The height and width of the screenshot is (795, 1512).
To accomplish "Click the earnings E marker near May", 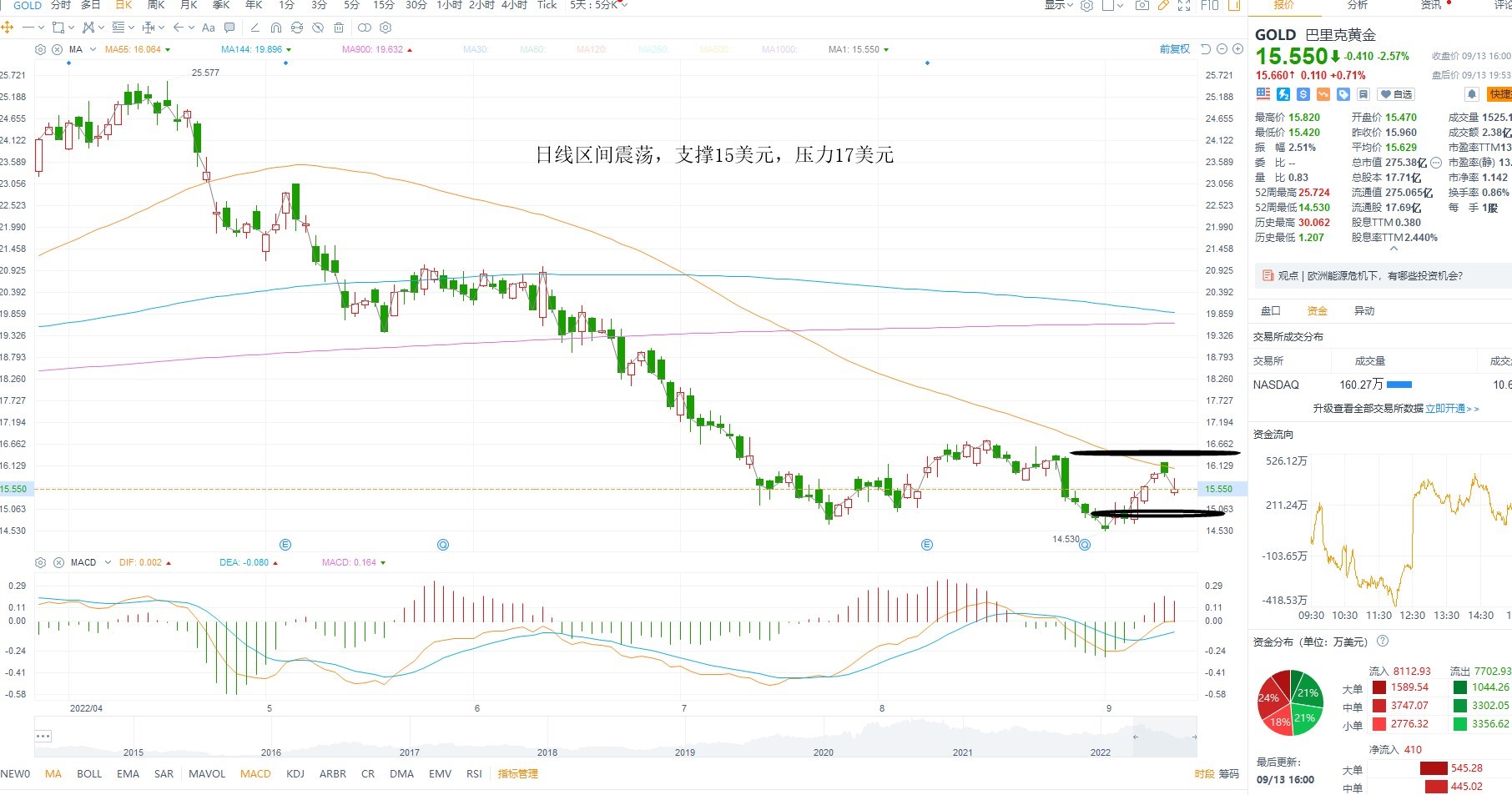I will point(285,545).
